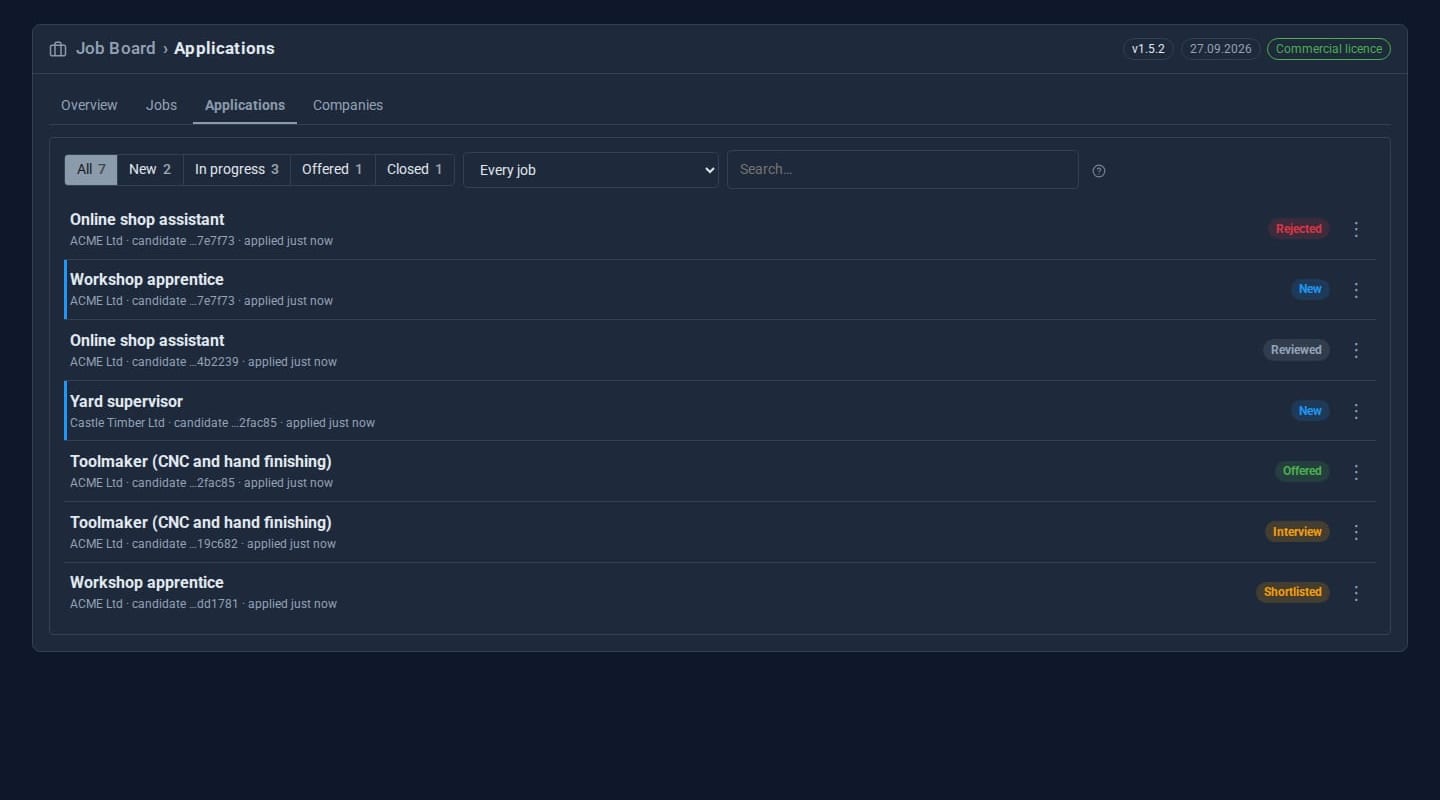Open the Every job dropdown
This screenshot has width=1440, height=800.
591,170
